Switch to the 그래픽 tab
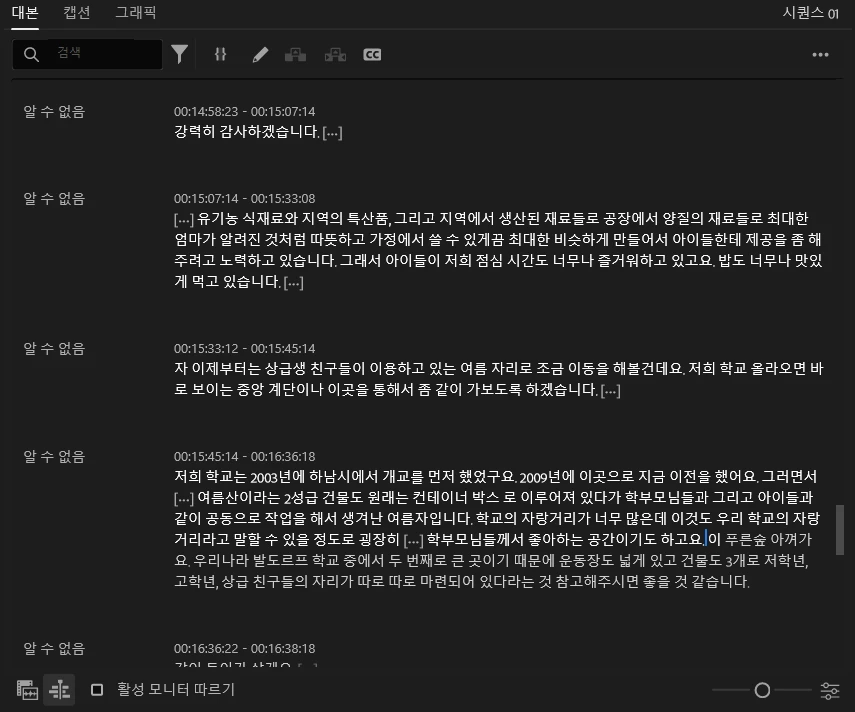 coord(136,13)
